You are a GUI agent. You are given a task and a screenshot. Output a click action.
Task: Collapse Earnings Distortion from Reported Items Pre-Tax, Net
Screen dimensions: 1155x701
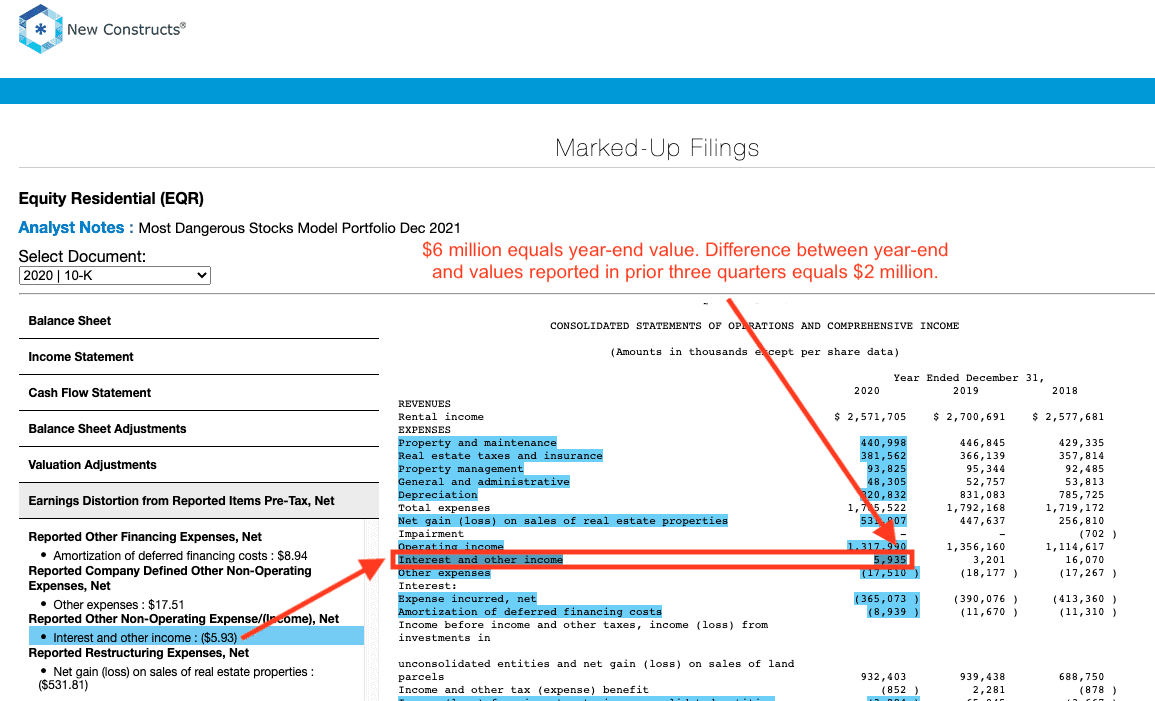(199, 501)
